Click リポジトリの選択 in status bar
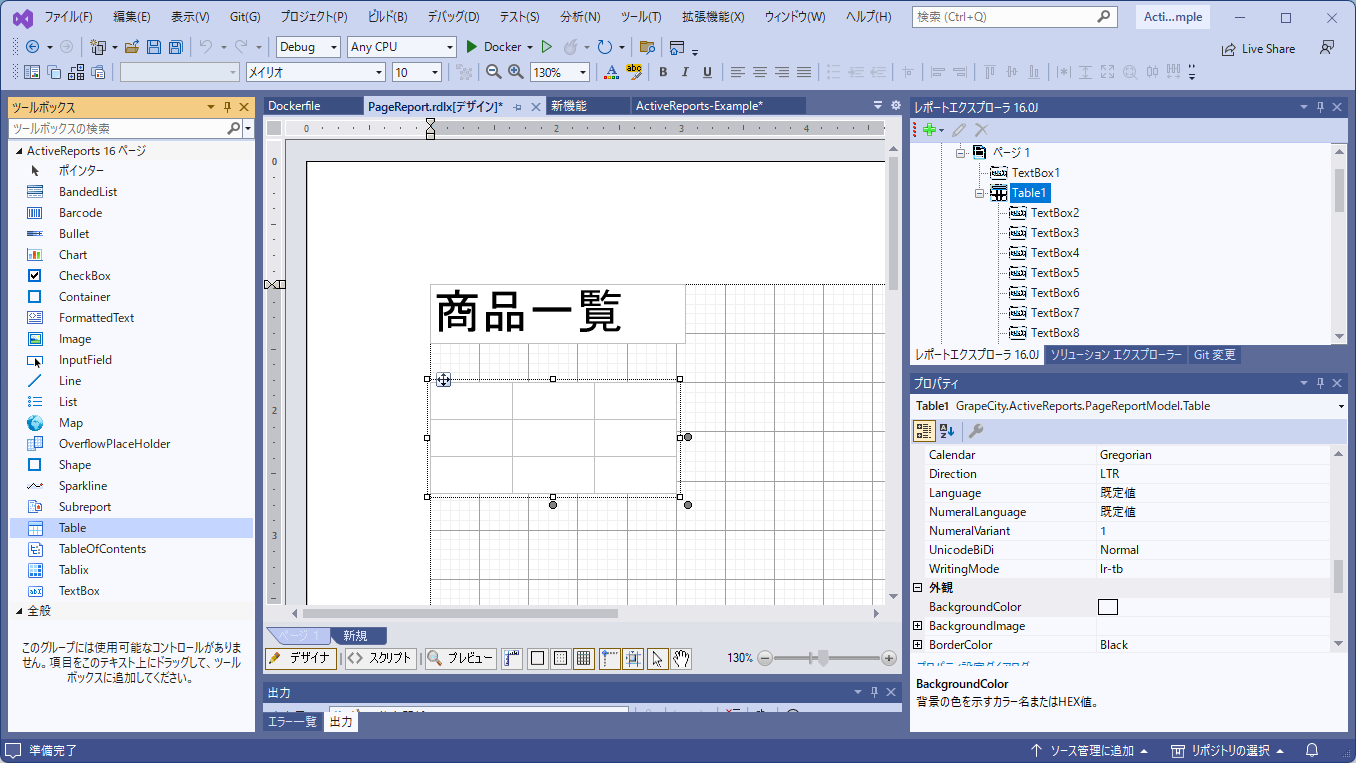The width and height of the screenshot is (1356, 763). 1226,751
